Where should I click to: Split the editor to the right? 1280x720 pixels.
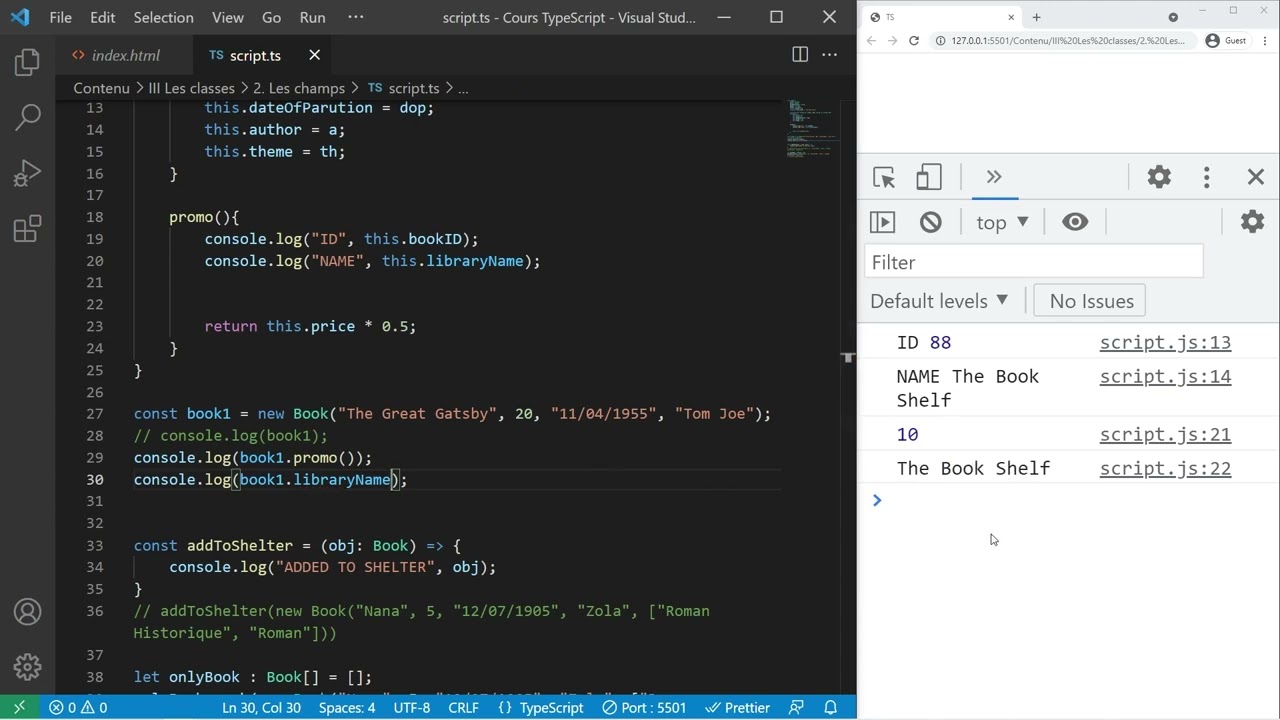click(800, 55)
